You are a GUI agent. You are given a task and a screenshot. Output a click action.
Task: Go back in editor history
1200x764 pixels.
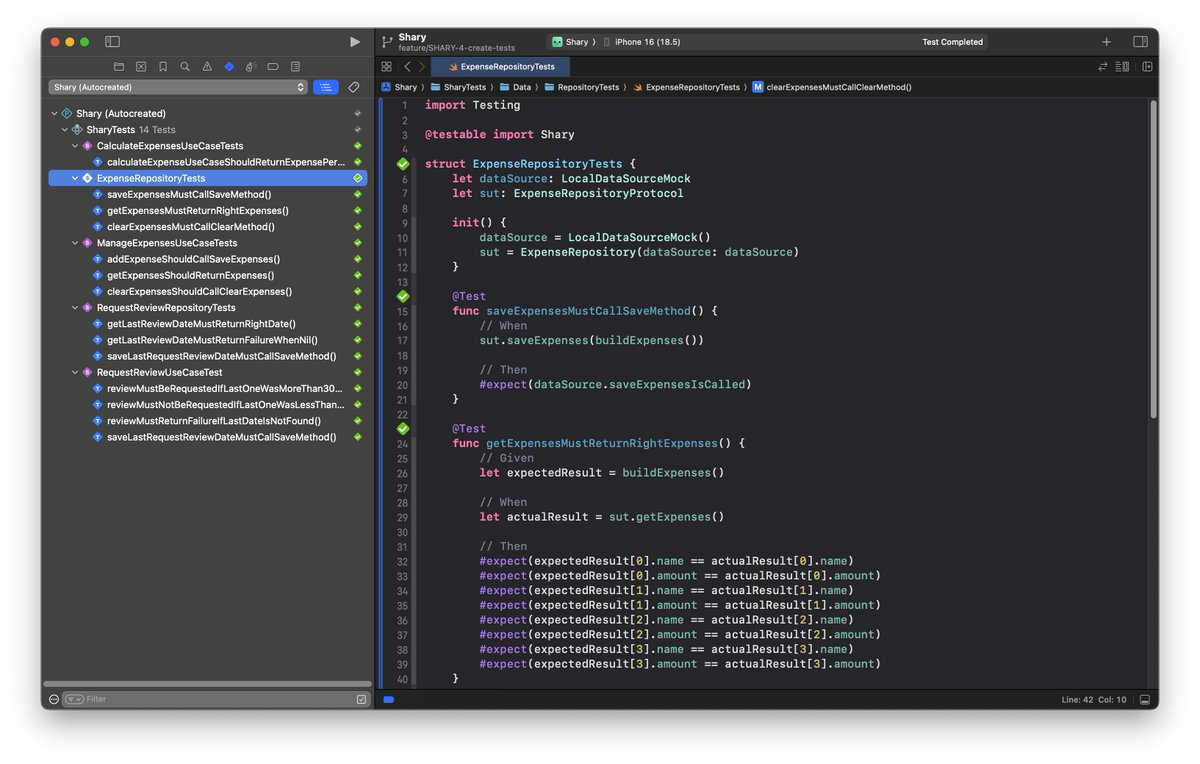(x=407, y=67)
